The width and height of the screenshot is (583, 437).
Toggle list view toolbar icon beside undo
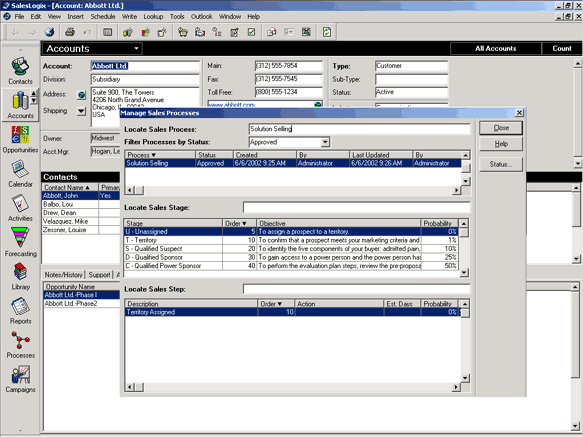pyautogui.click(x=107, y=32)
